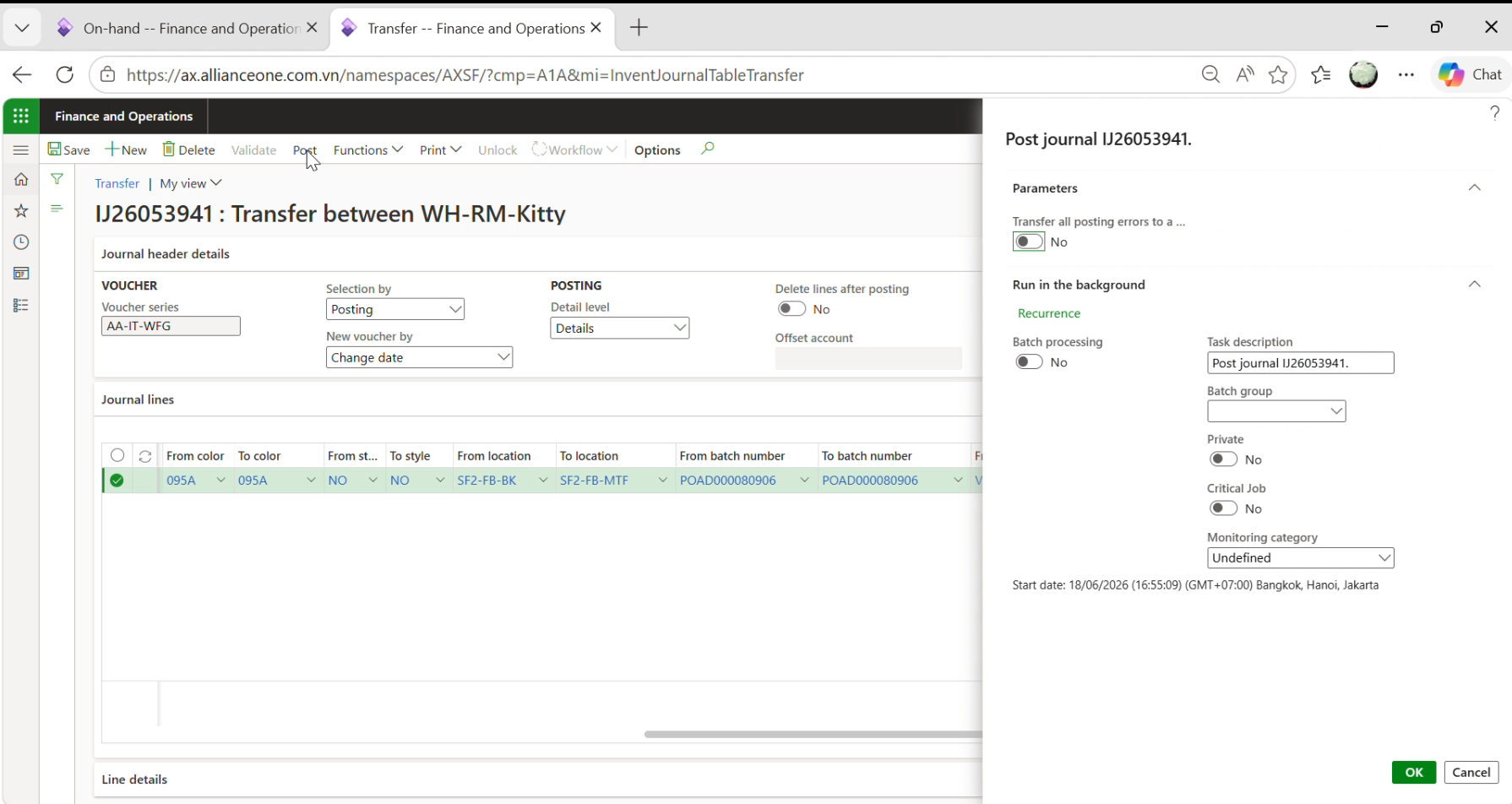Viewport: 1512px width, 804px height.
Task: Open the browser profile avatar
Action: coord(1363,74)
